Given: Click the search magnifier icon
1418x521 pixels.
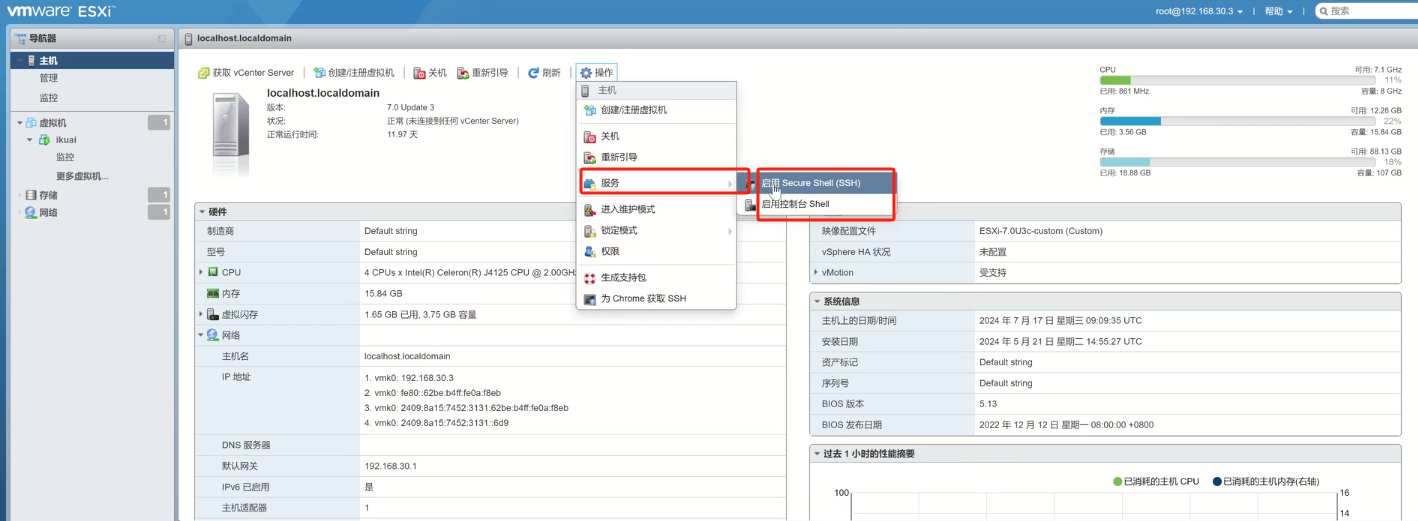Looking at the screenshot, I should [1324, 11].
